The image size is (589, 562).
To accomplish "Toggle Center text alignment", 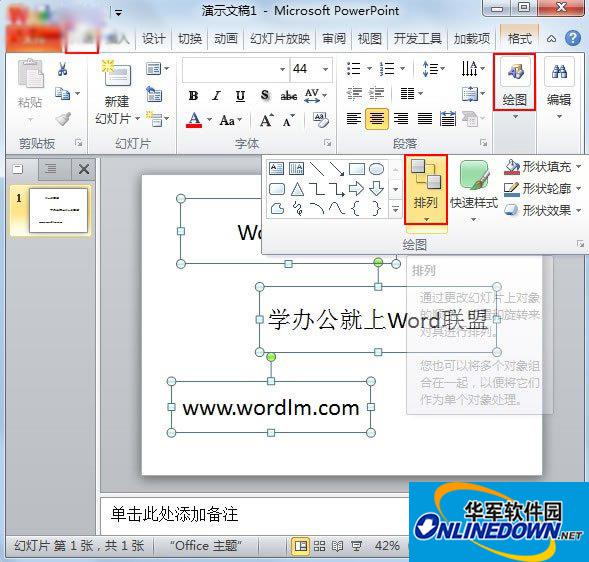I will point(377,119).
